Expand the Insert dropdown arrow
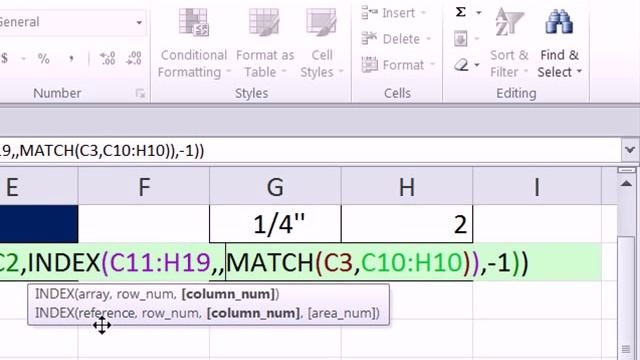 tap(423, 13)
